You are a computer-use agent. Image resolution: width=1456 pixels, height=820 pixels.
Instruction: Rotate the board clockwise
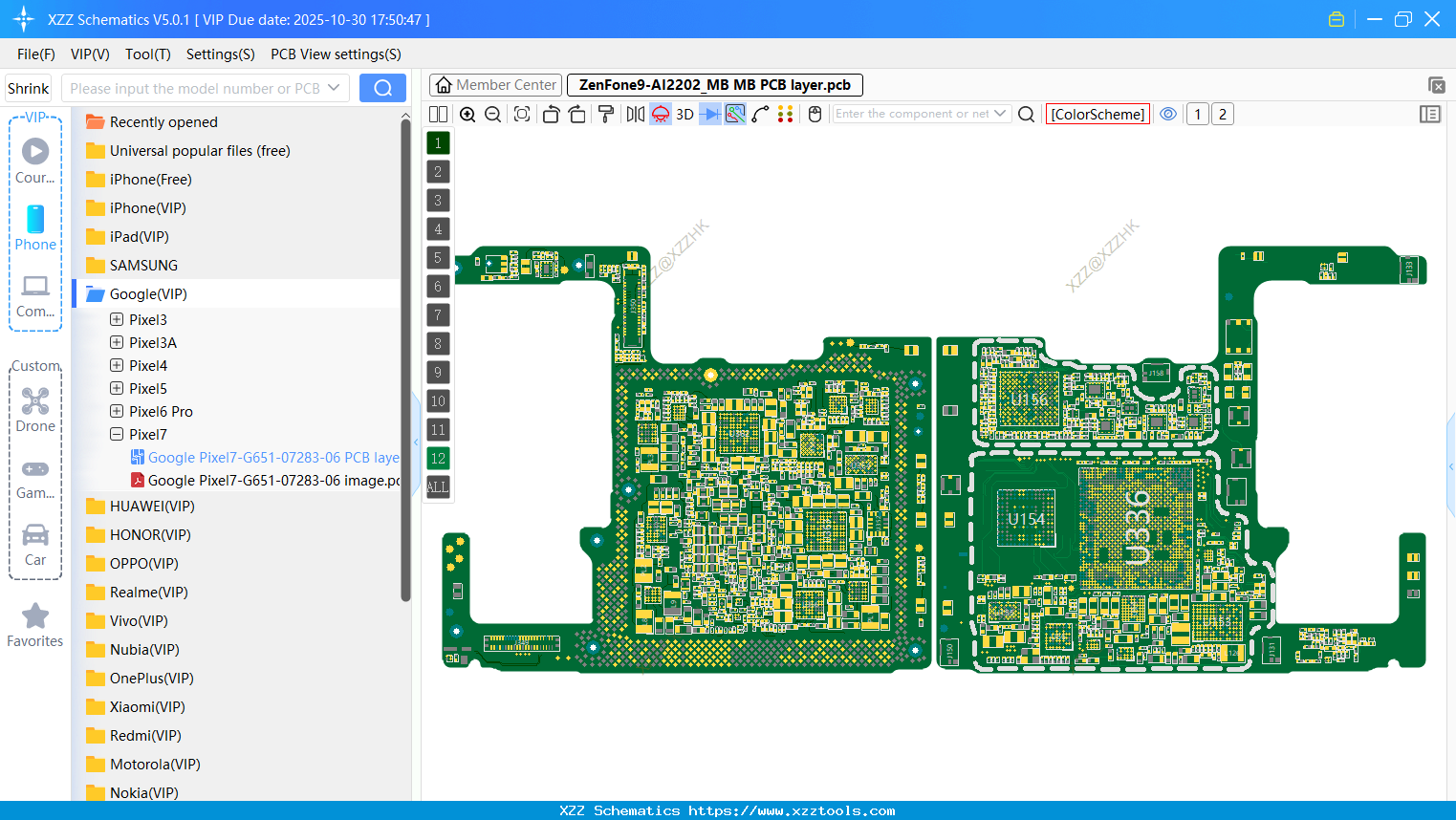click(x=576, y=114)
